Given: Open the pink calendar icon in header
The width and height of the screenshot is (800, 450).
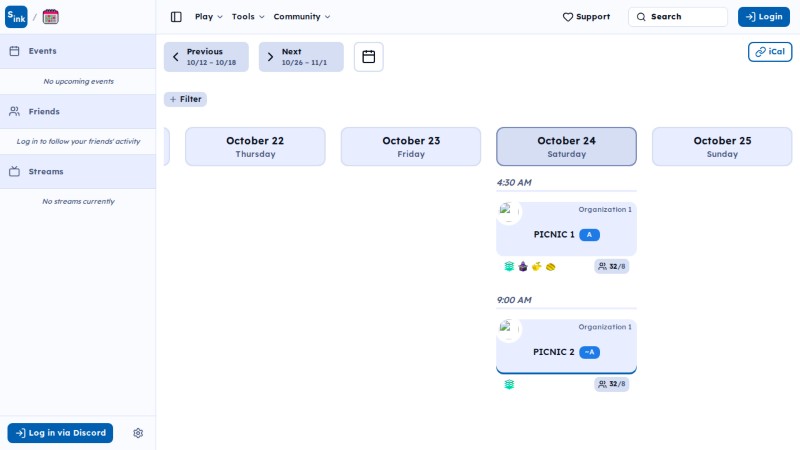Looking at the screenshot, I should (x=50, y=17).
